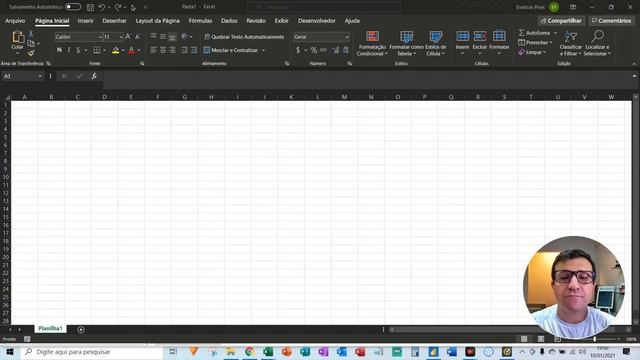Viewport: 640px width, 360px height.
Task: Open the font color dropdown arrow
Action: (139, 51)
